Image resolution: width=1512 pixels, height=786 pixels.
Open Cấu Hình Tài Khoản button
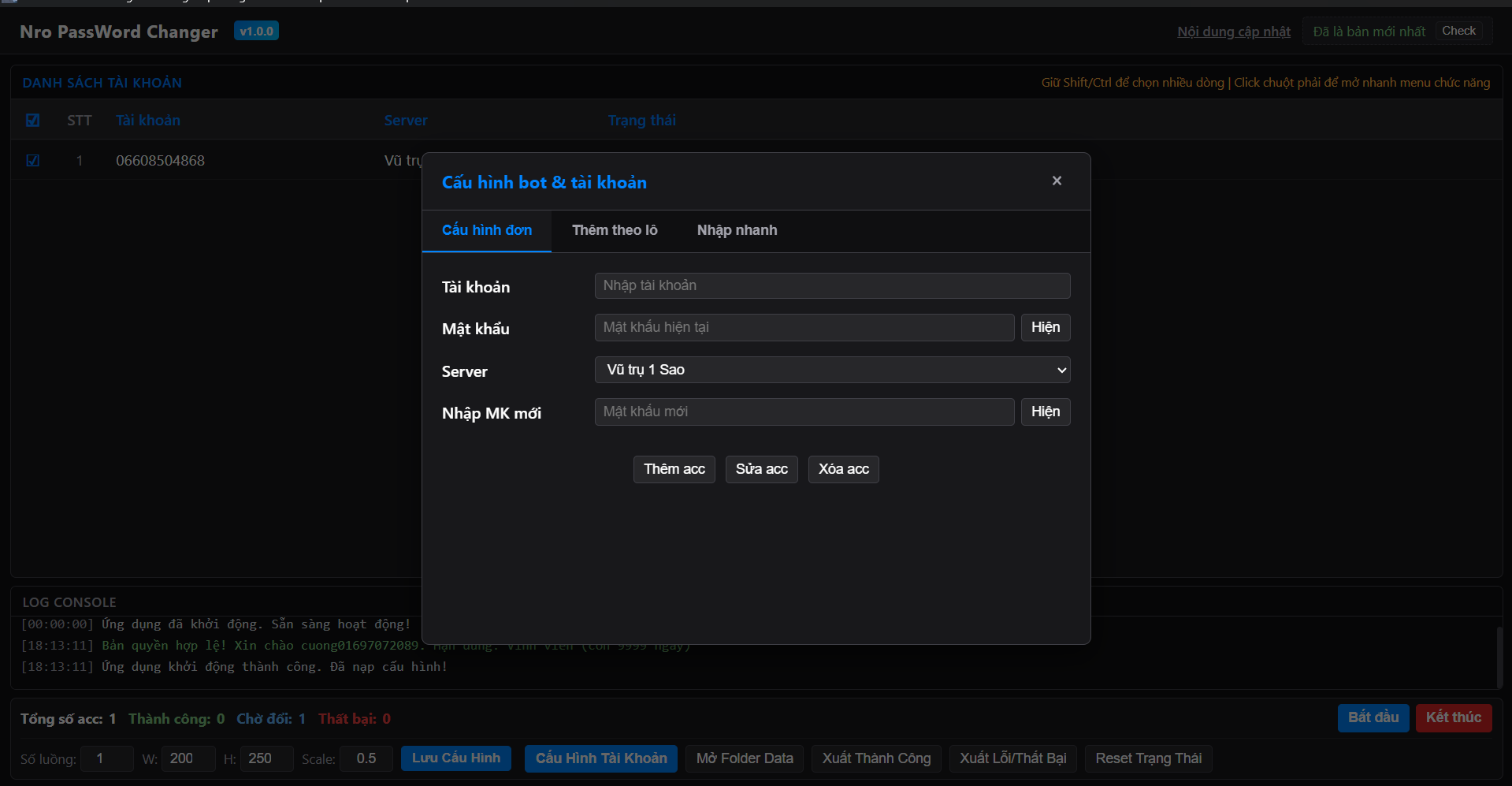coord(601,758)
